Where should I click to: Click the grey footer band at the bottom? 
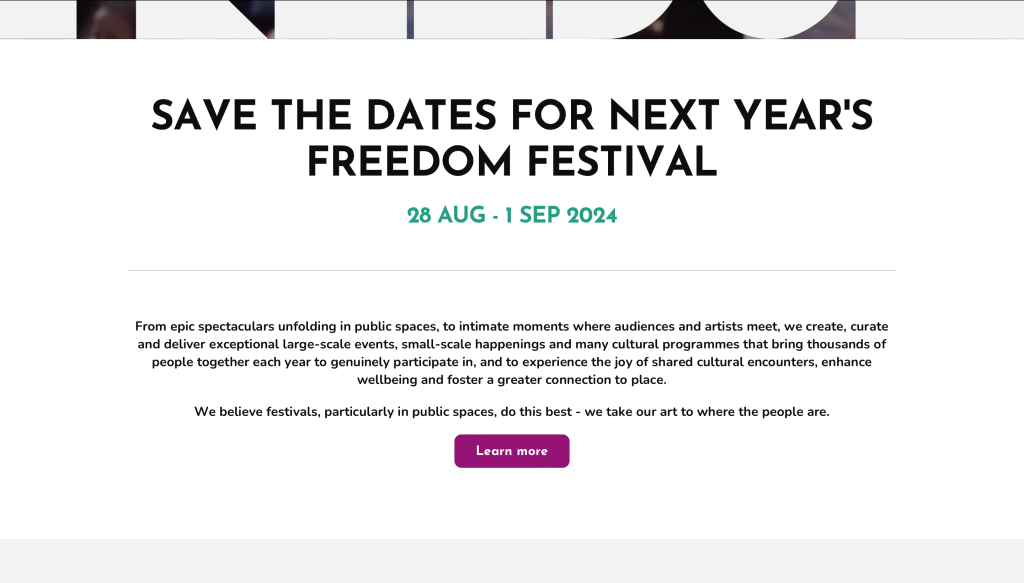coord(511,561)
